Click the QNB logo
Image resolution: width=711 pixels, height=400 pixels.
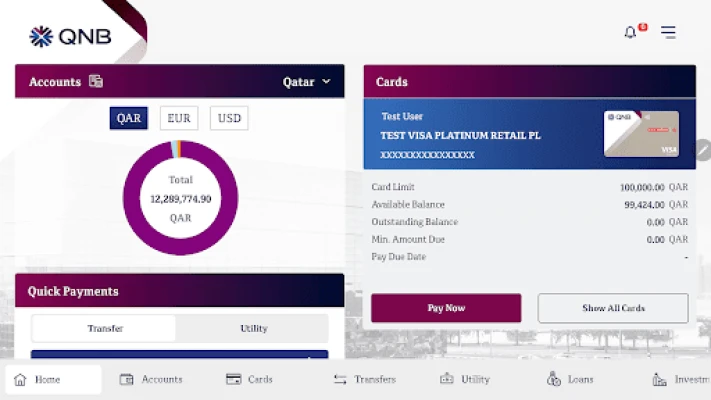coord(70,37)
